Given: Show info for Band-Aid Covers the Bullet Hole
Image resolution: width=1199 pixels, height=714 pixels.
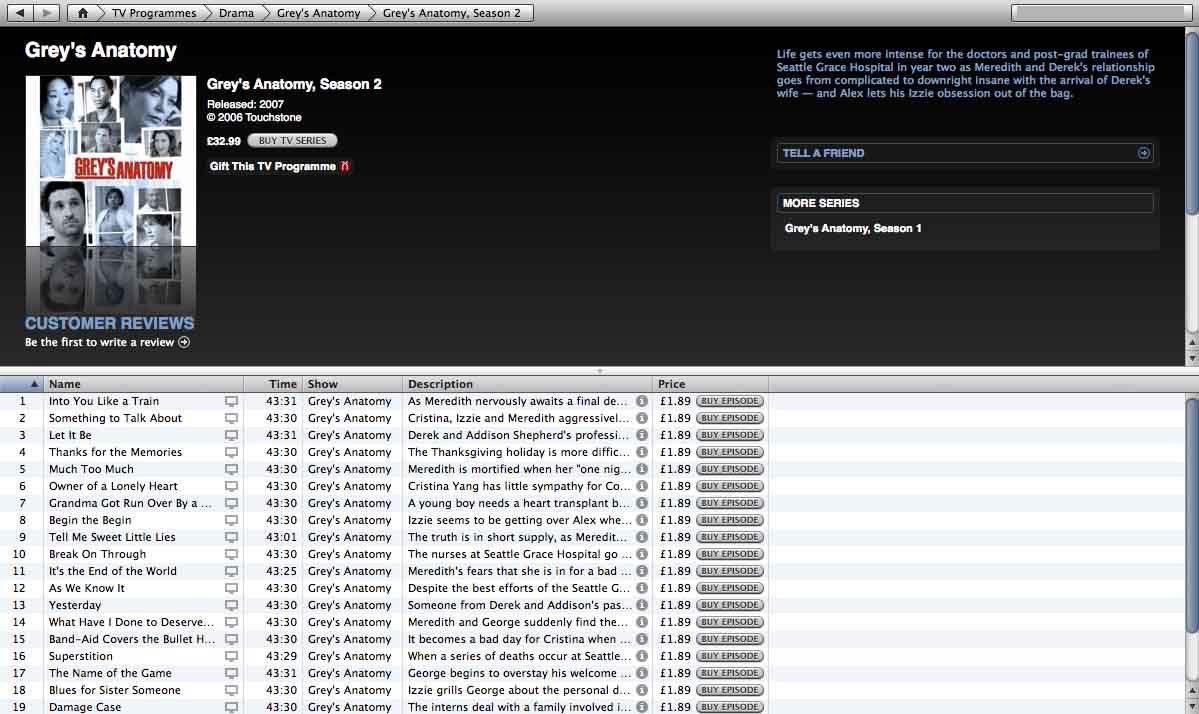Looking at the screenshot, I should pos(642,639).
